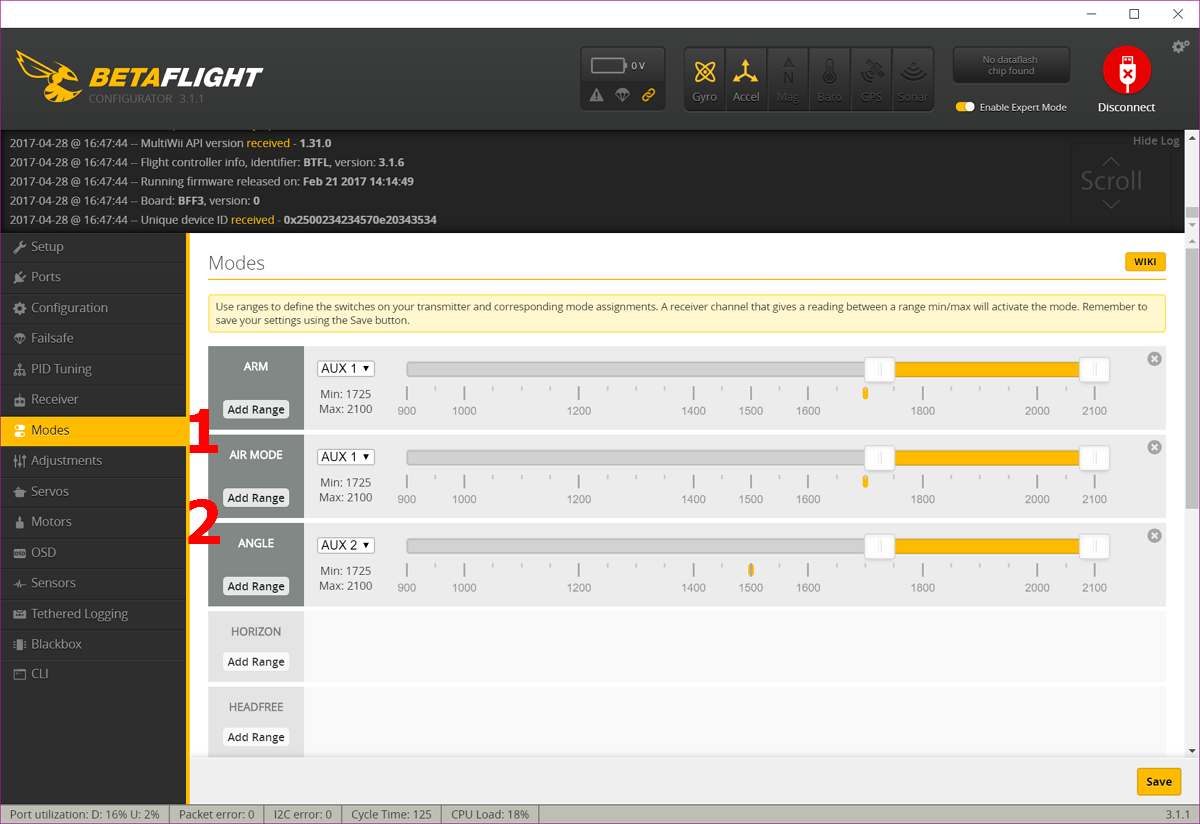This screenshot has width=1200, height=824.
Task: Remove the ANGLE range with its X
Action: (1154, 536)
